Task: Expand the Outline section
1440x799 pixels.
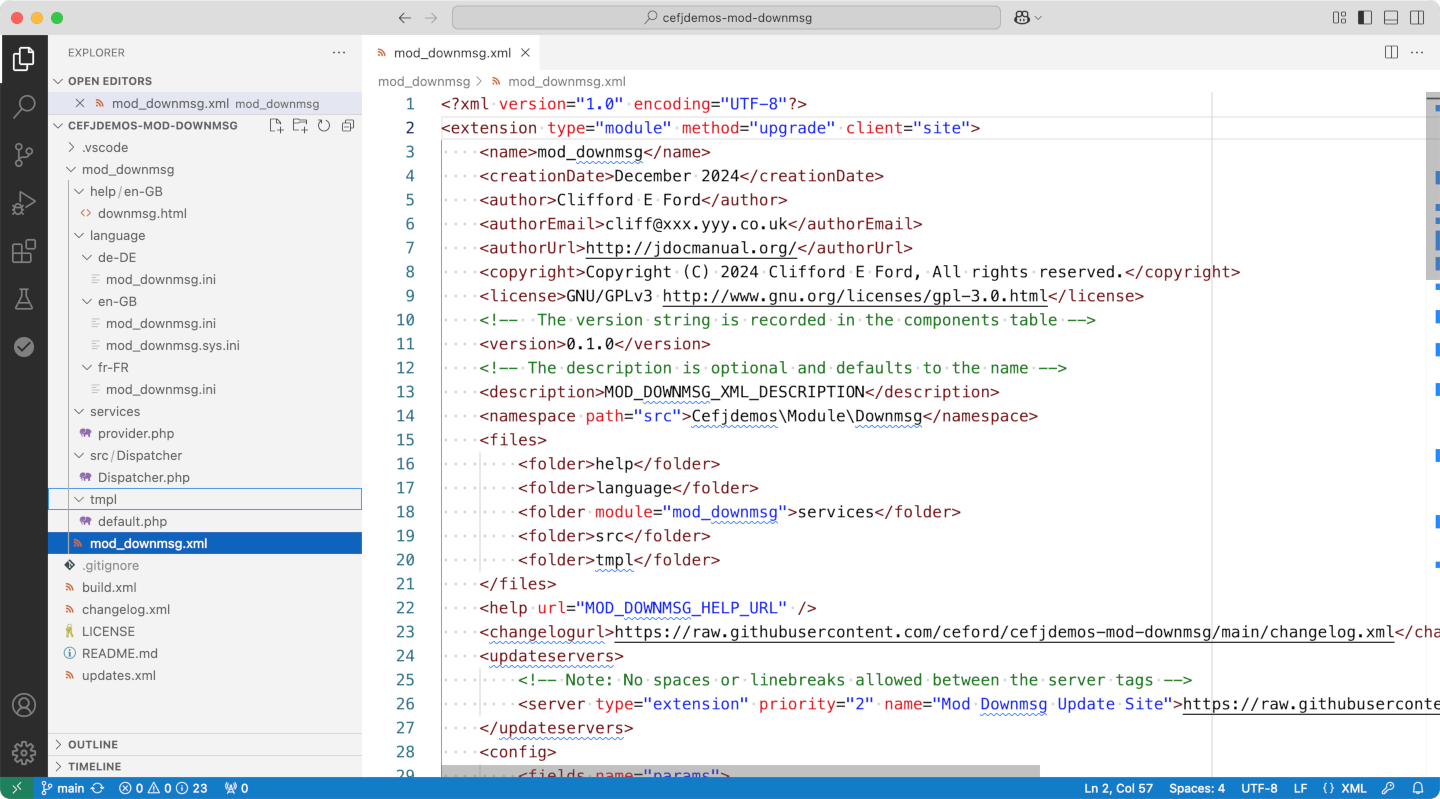Action: click(205, 744)
